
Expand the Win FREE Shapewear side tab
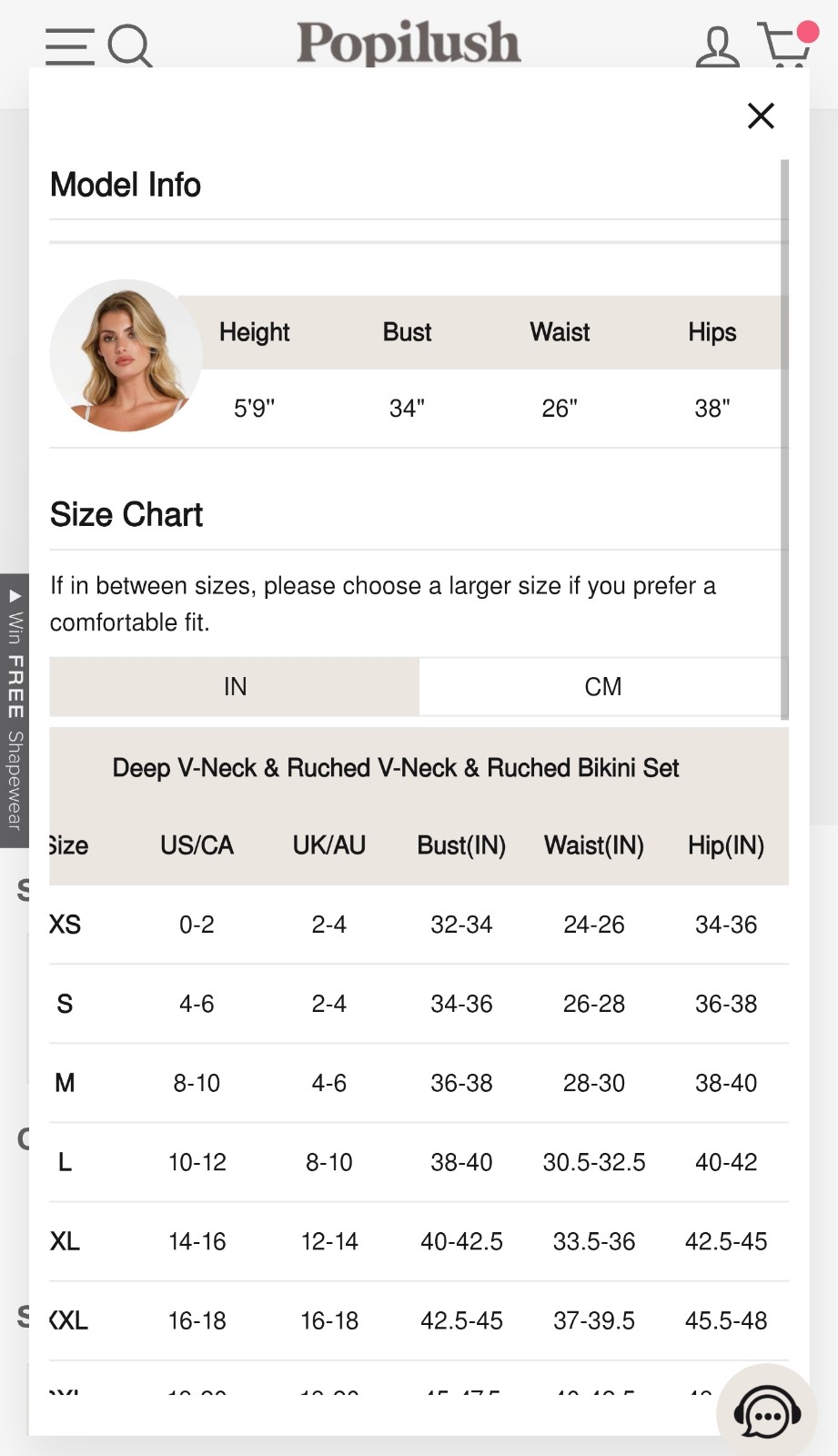coord(15,711)
